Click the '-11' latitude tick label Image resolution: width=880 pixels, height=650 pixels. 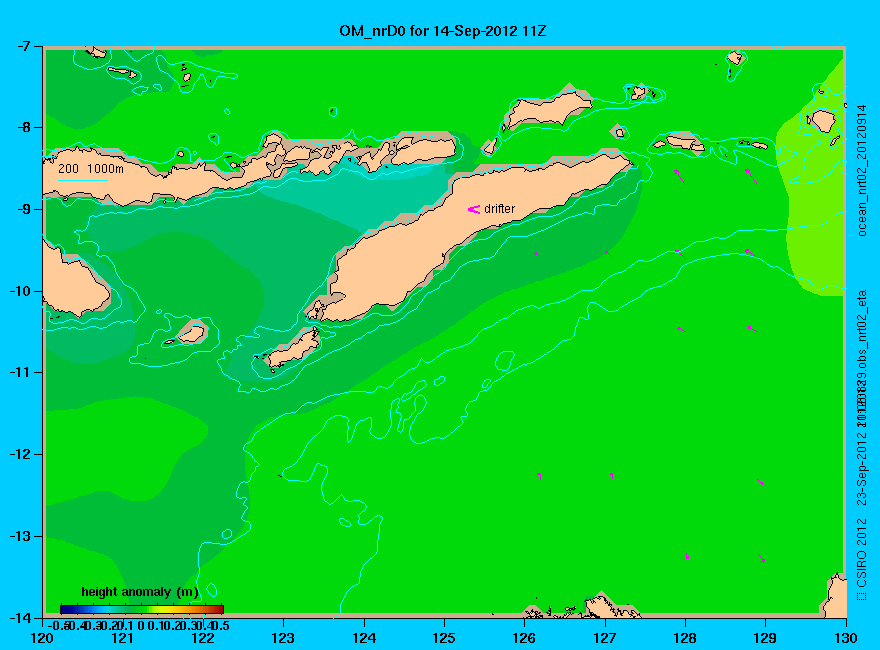pos(20,373)
